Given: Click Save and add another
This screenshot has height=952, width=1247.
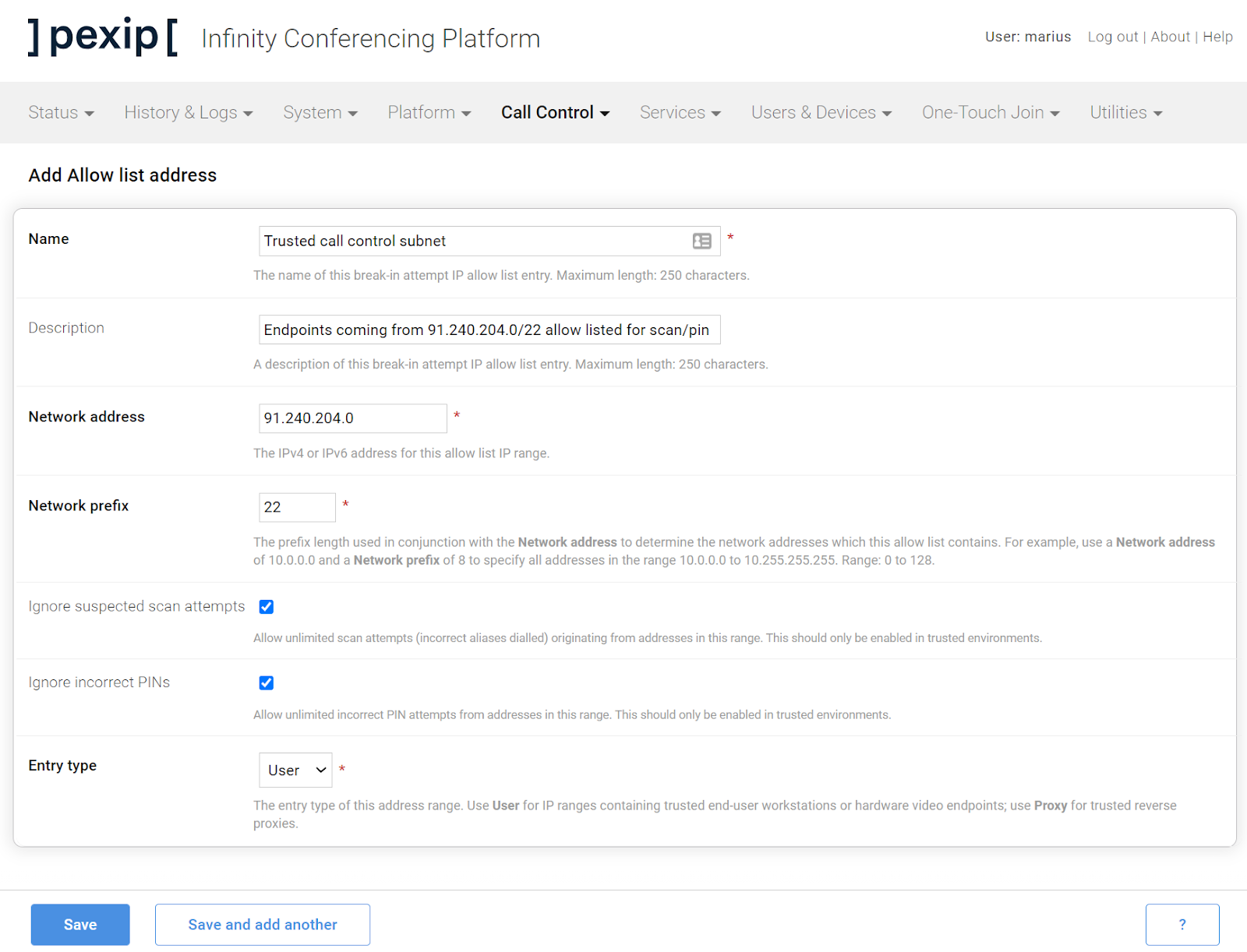Looking at the screenshot, I should (x=262, y=924).
